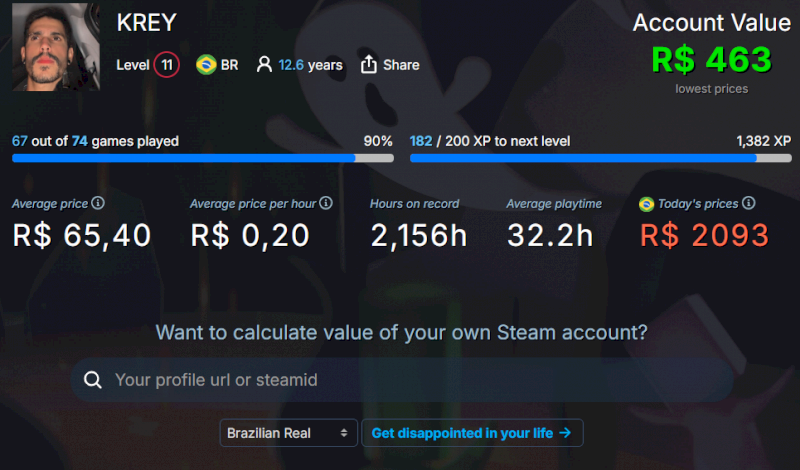Click the magnifier icon in search field

(93, 380)
